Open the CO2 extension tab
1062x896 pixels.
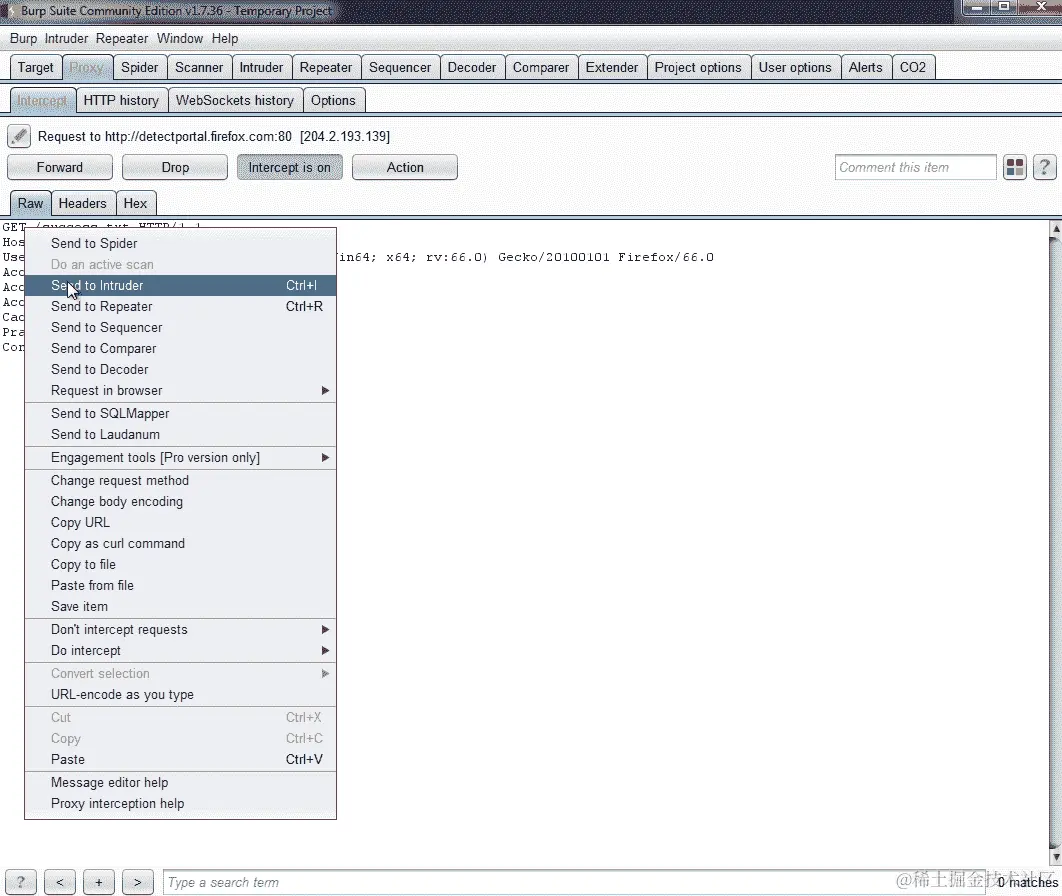pyautogui.click(x=913, y=67)
